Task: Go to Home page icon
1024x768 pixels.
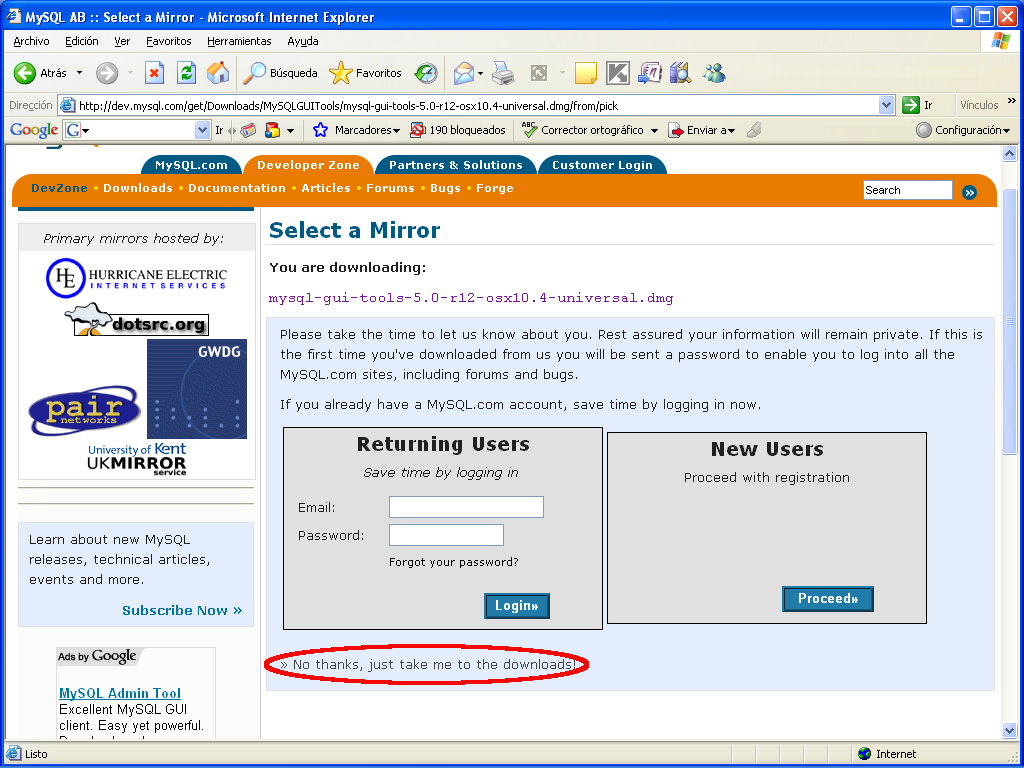Action: (x=218, y=73)
